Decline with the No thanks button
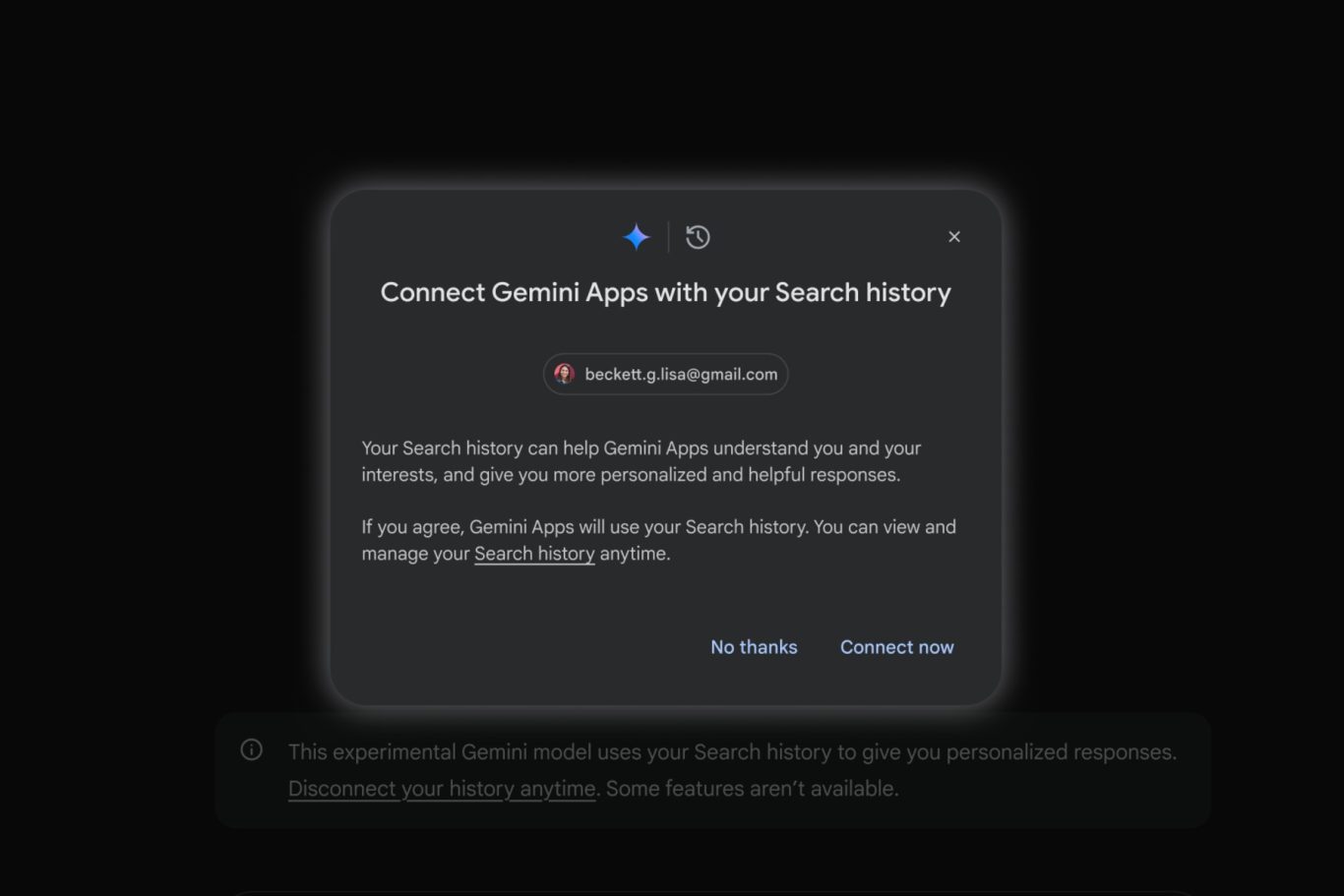Viewport: 1344px width, 896px height. 754,647
